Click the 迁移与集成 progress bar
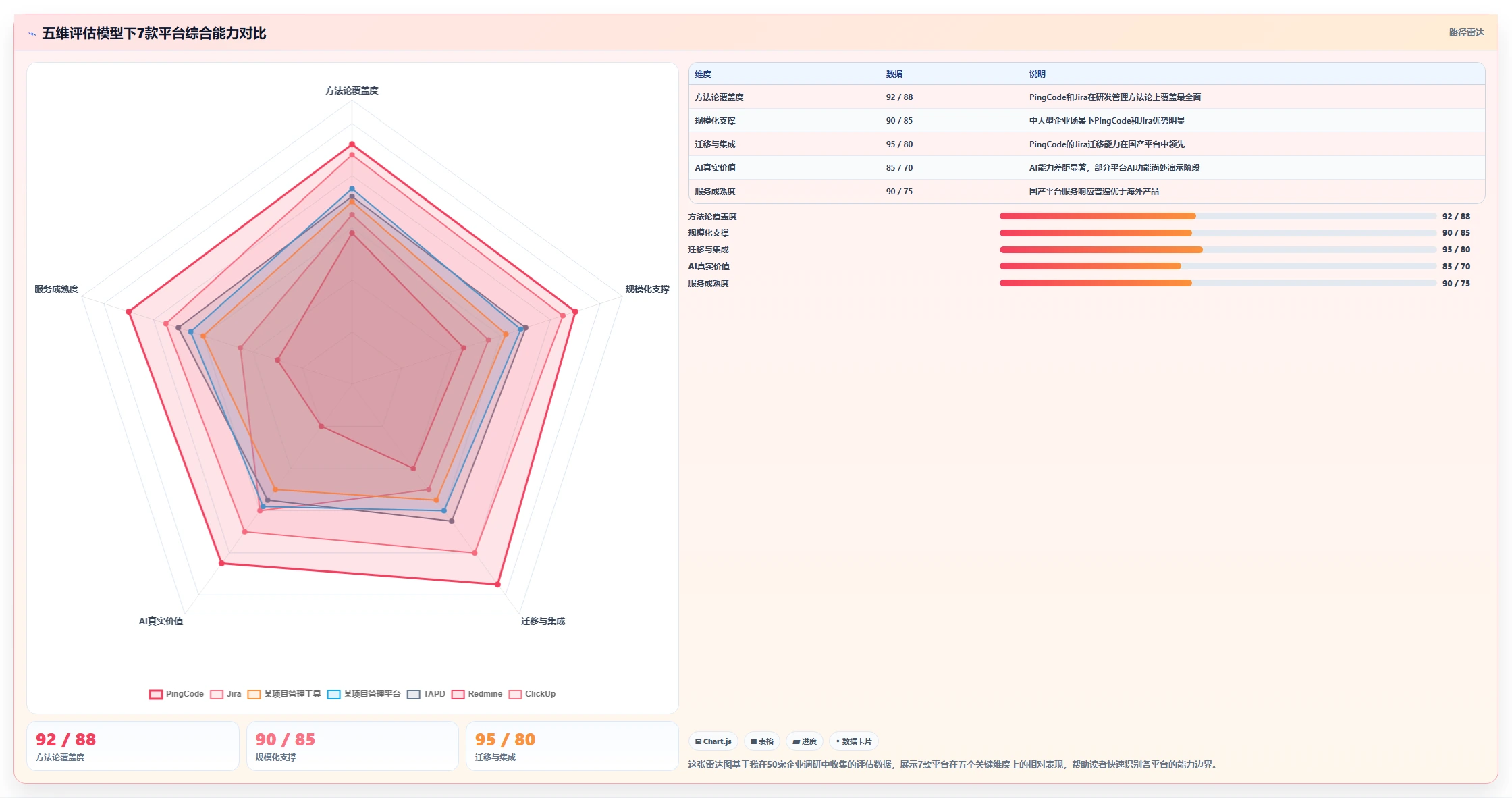 coord(1218,250)
